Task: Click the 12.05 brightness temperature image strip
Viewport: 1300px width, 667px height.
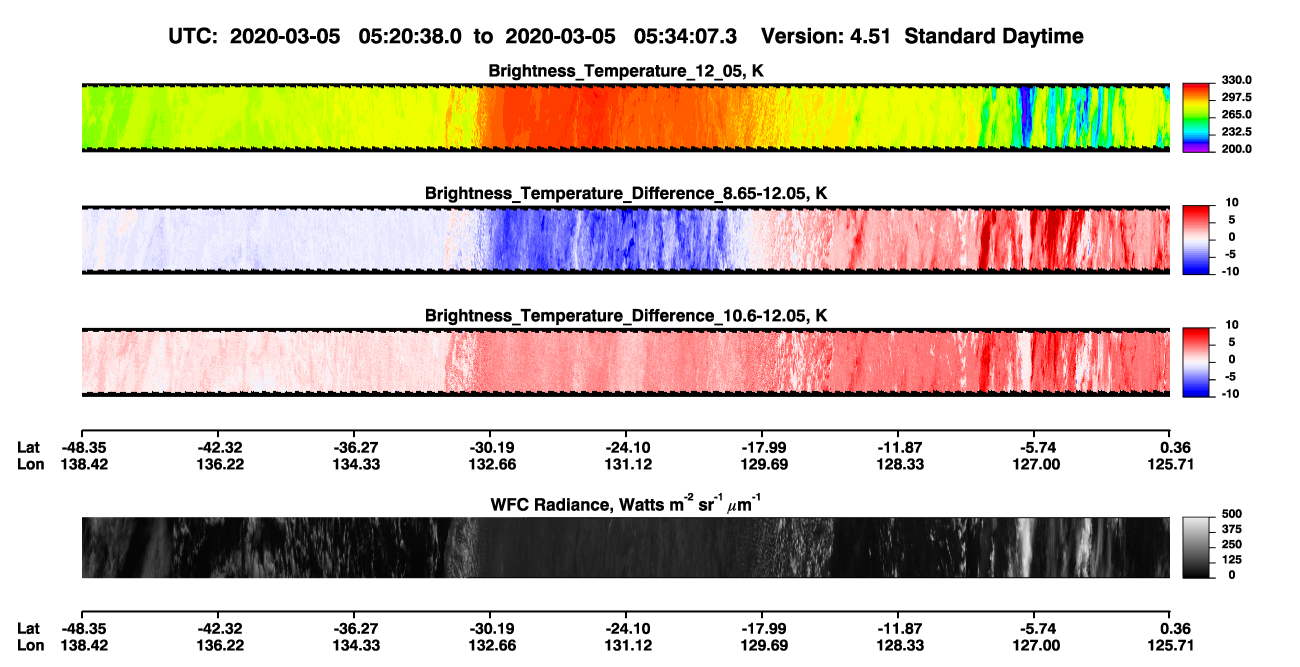Action: coord(625,118)
